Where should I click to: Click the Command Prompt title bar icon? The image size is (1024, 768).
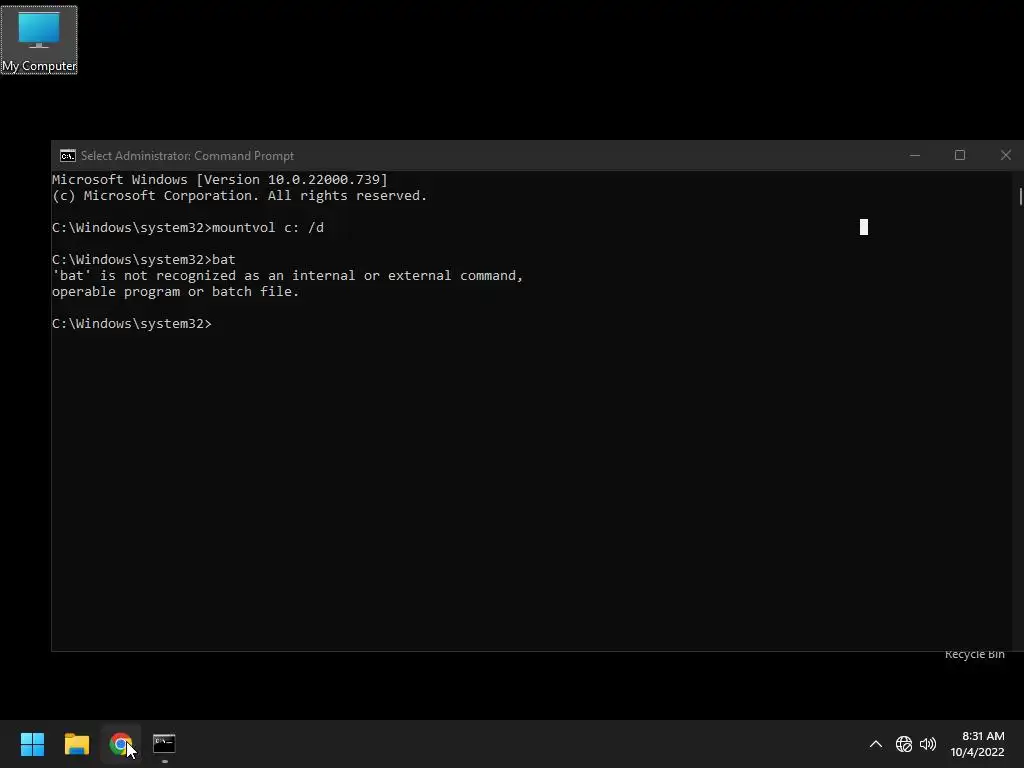(67, 155)
